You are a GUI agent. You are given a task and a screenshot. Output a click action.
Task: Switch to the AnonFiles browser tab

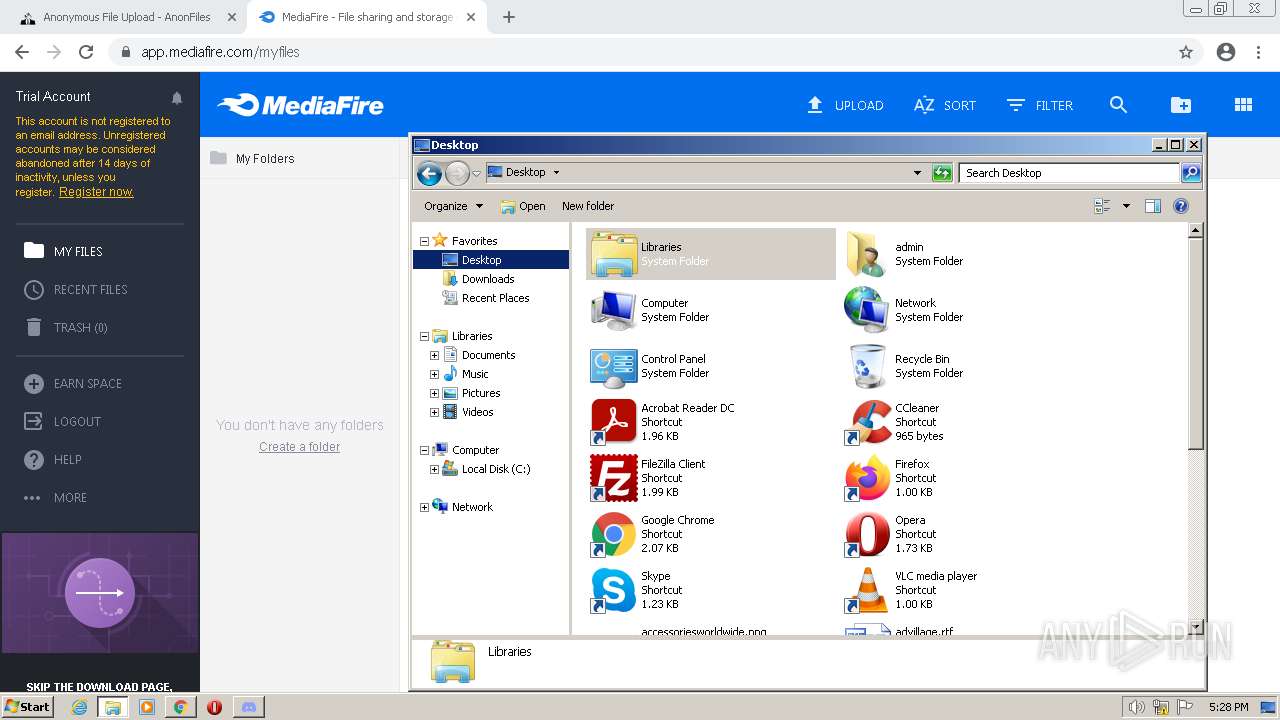click(129, 17)
